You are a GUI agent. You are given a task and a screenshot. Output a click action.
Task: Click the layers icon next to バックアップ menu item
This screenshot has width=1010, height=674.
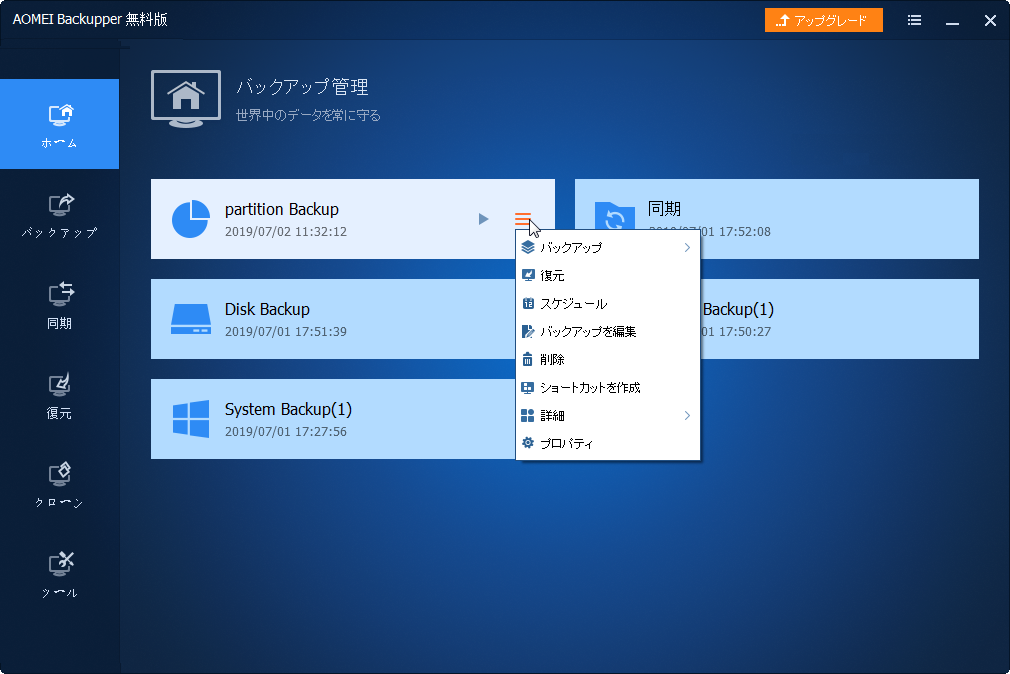[x=528, y=247]
